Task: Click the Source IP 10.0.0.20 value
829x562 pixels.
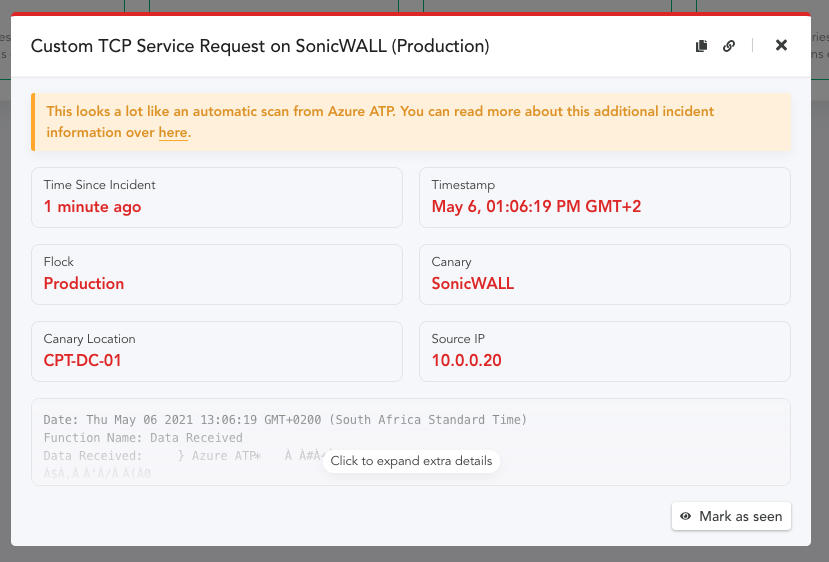Action: tap(466, 361)
